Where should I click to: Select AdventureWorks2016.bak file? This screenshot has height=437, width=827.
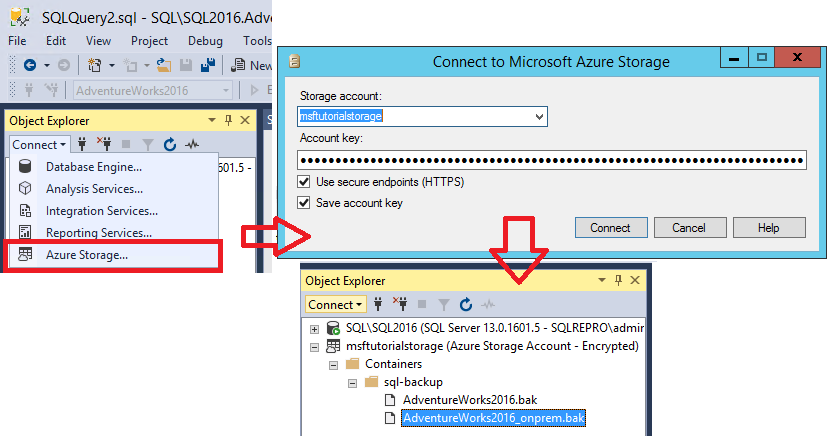click(x=470, y=400)
